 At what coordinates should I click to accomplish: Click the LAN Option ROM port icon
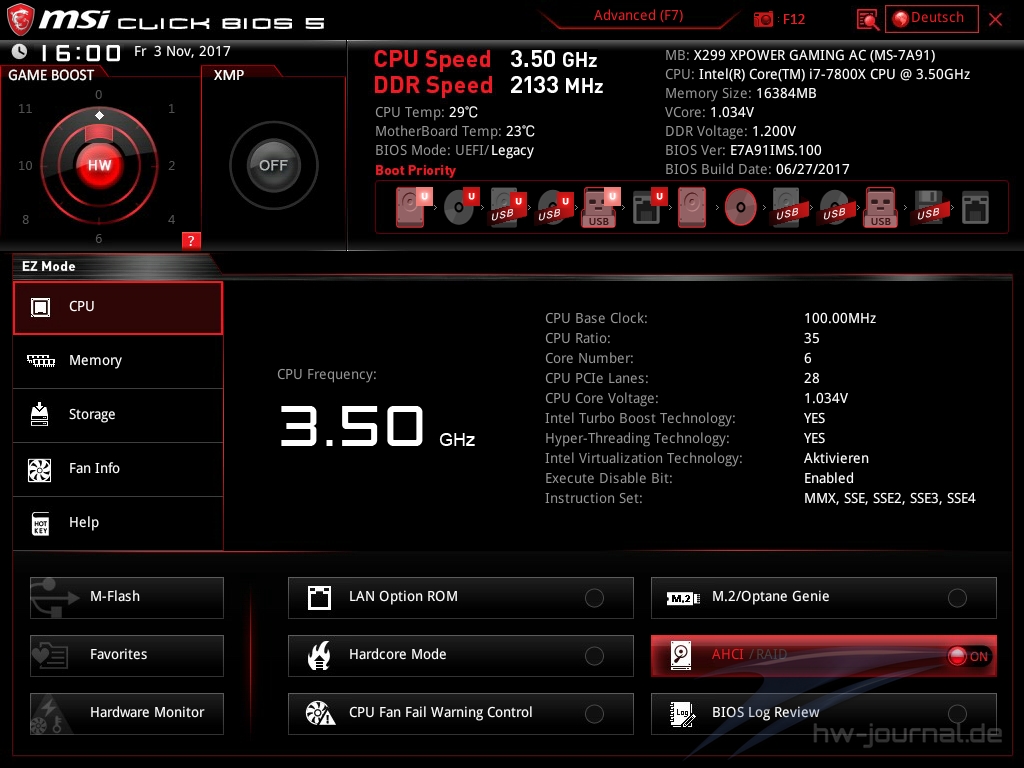[x=319, y=598]
